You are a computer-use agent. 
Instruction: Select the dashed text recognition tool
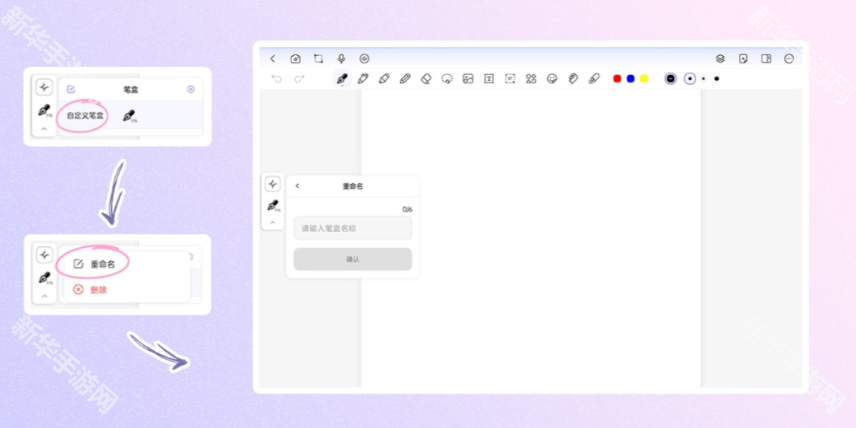click(510, 79)
